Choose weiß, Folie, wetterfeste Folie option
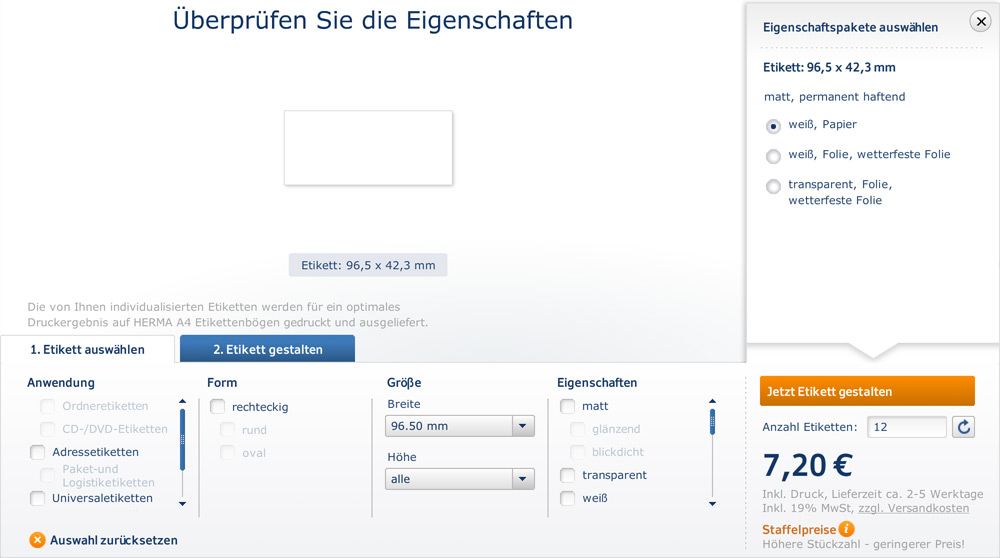Image resolution: width=1000 pixels, height=558 pixels. tap(773, 156)
